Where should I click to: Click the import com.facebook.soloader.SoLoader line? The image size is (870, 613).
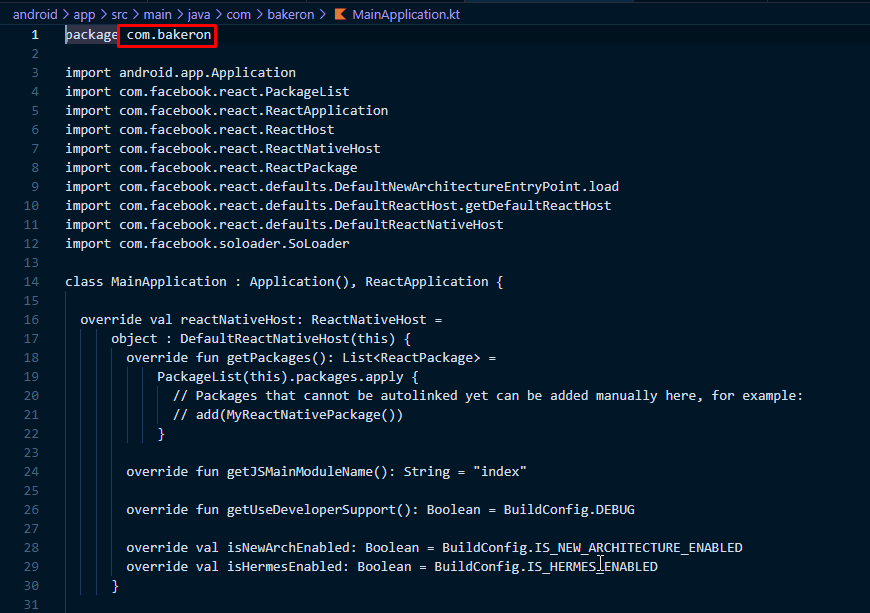click(207, 244)
